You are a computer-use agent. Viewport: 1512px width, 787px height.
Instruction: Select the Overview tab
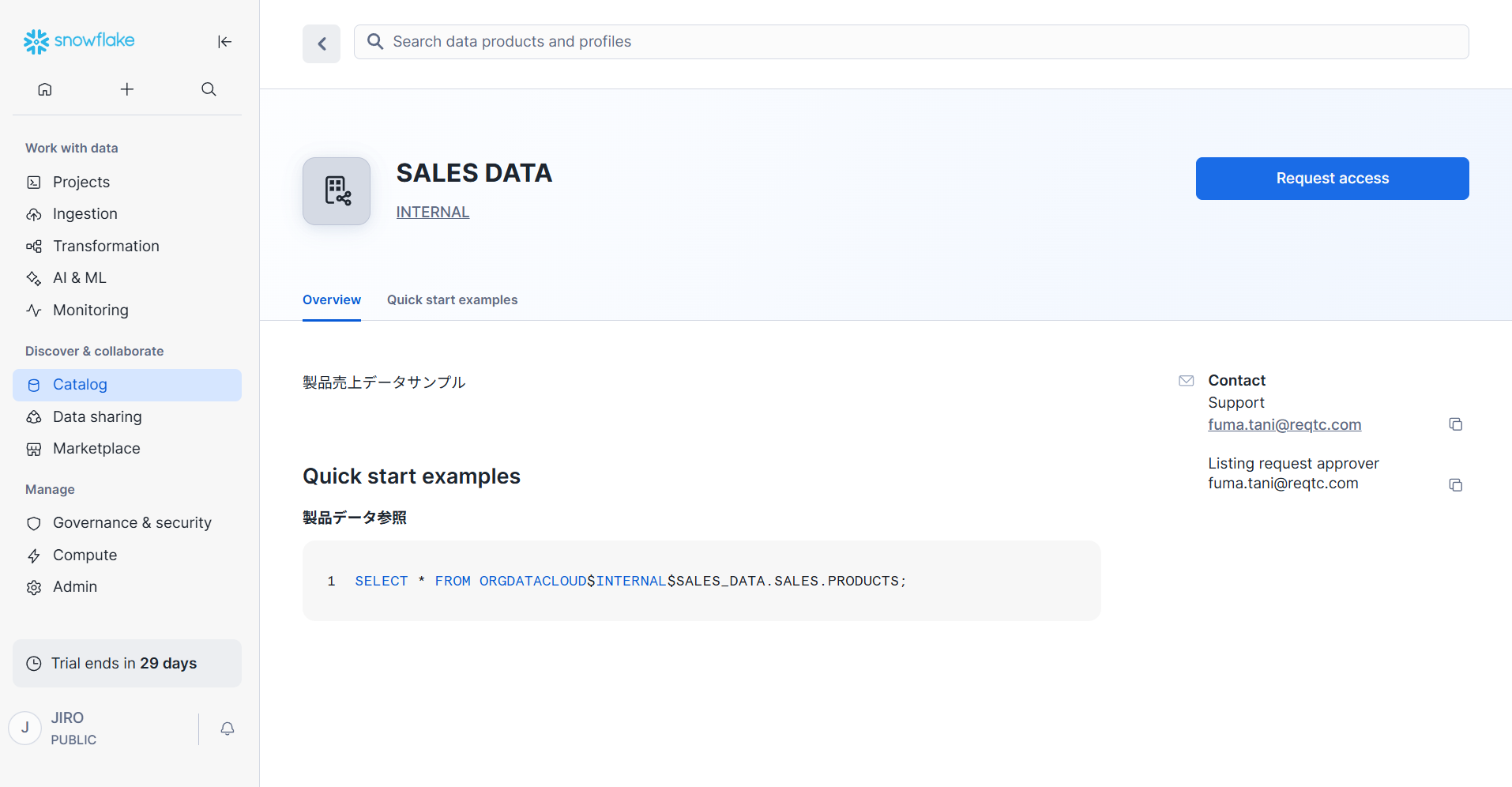(x=331, y=300)
